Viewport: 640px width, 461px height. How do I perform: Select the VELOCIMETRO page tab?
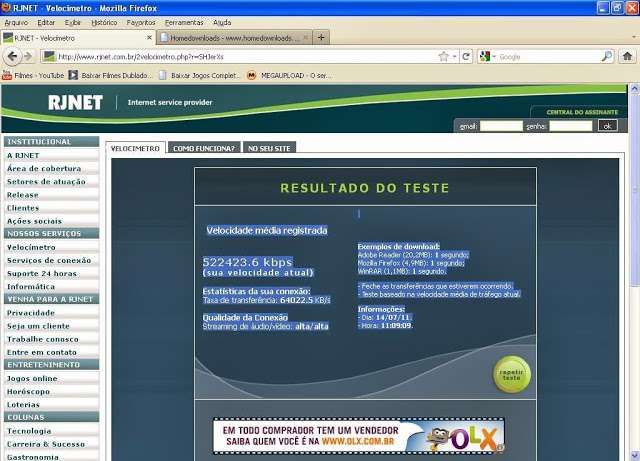[x=135, y=148]
